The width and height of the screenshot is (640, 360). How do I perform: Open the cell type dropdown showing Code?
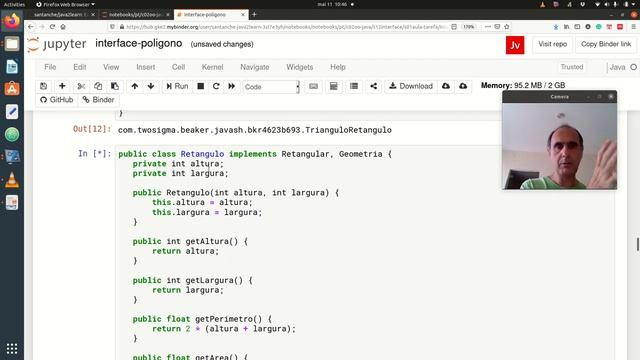[271, 87]
